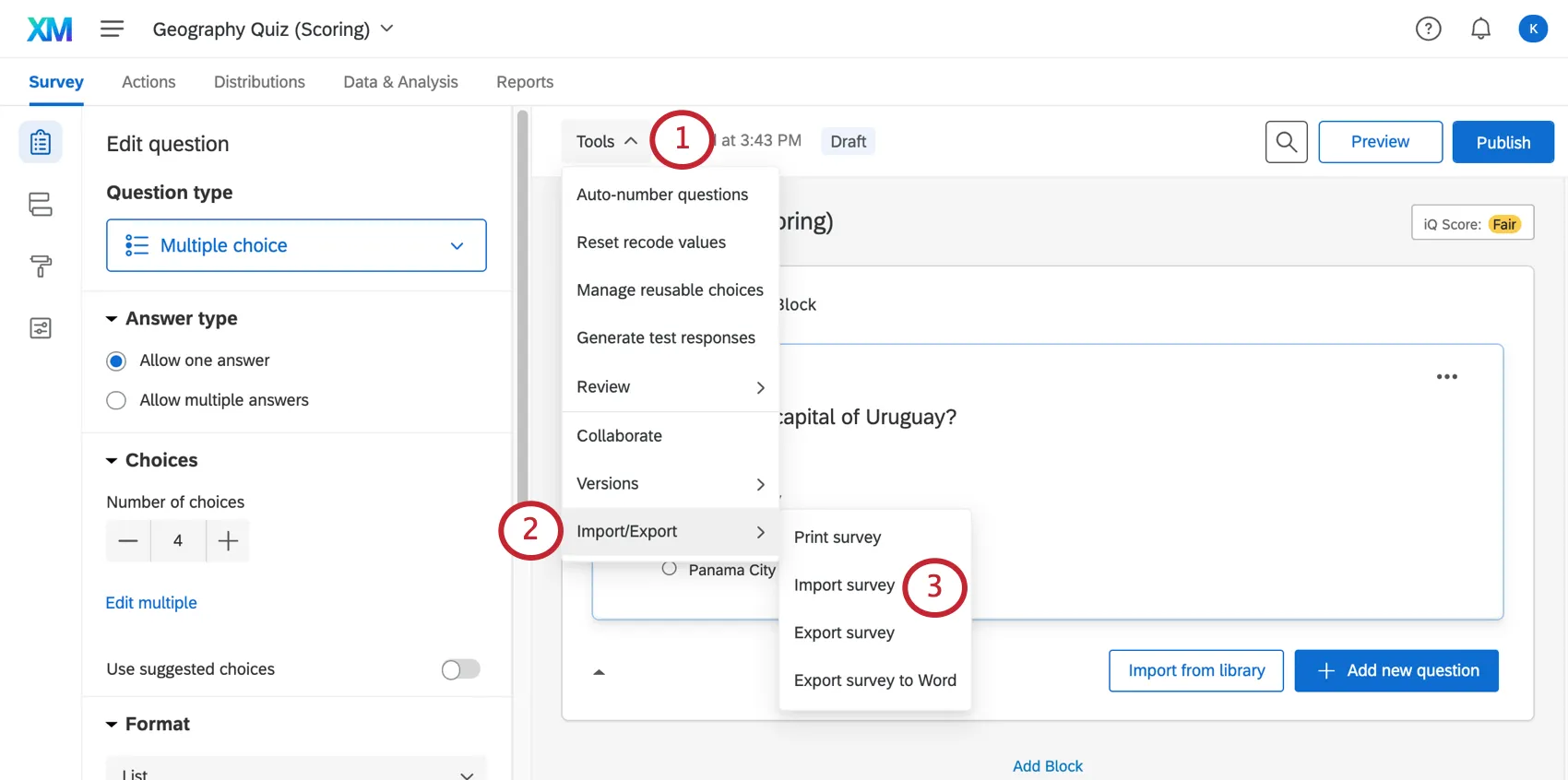Toggle the Use suggested choices switch

[x=460, y=669]
